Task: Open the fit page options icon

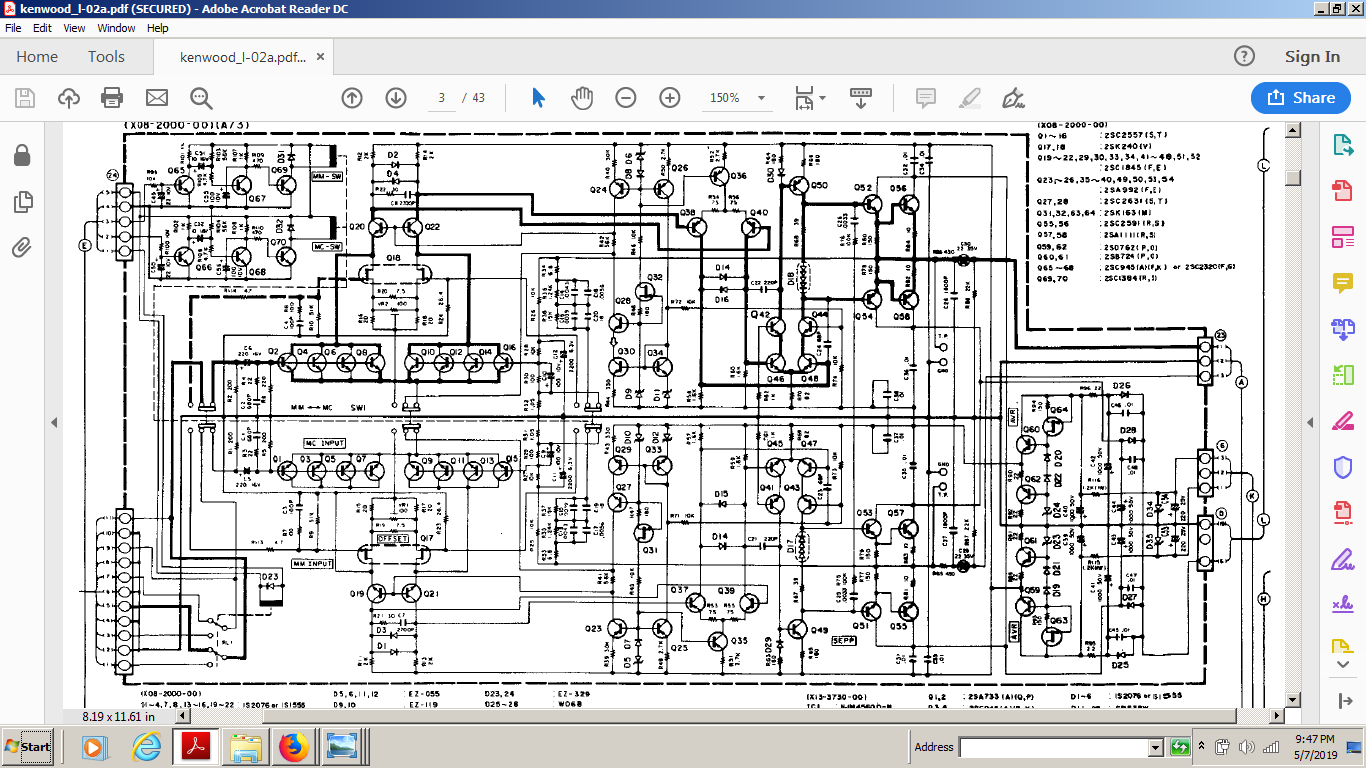Action: pos(804,98)
